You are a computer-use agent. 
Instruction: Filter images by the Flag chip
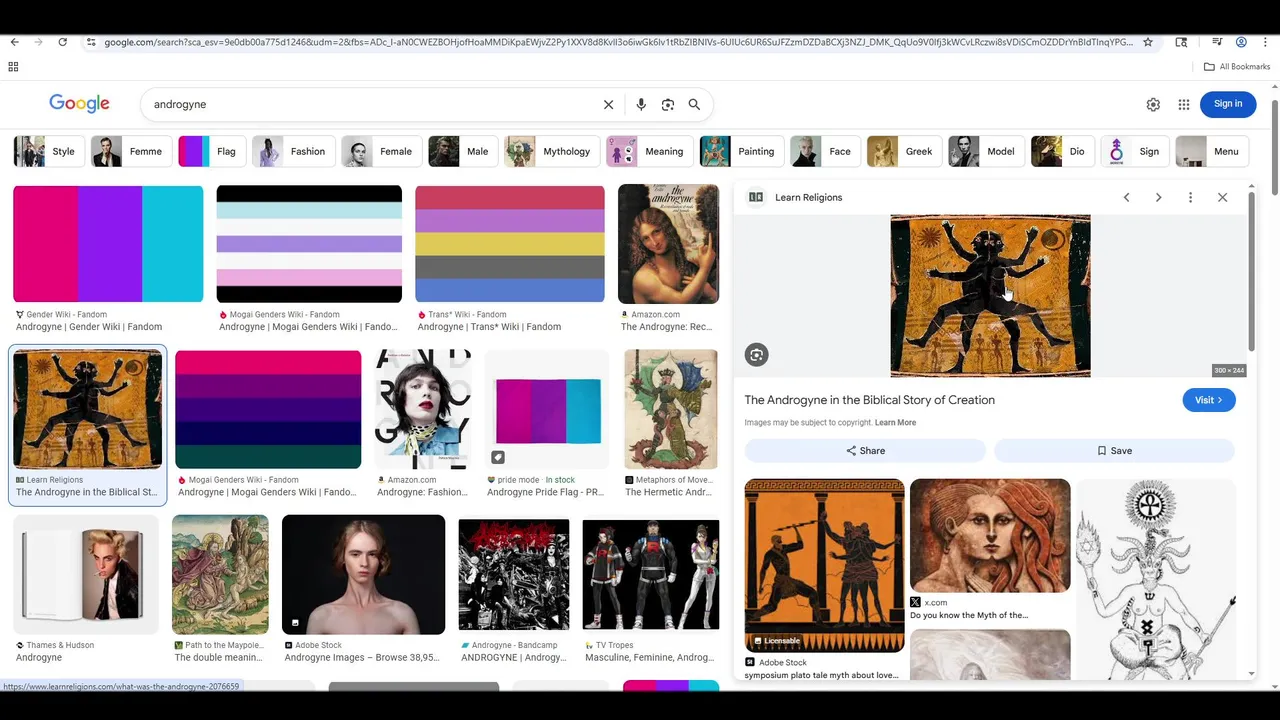click(211, 151)
